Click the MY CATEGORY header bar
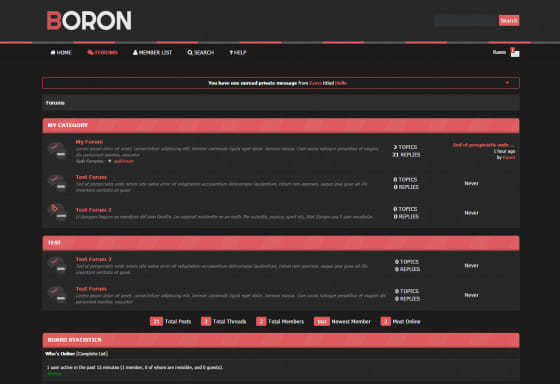Screen dimensions: 560x384 281,125
